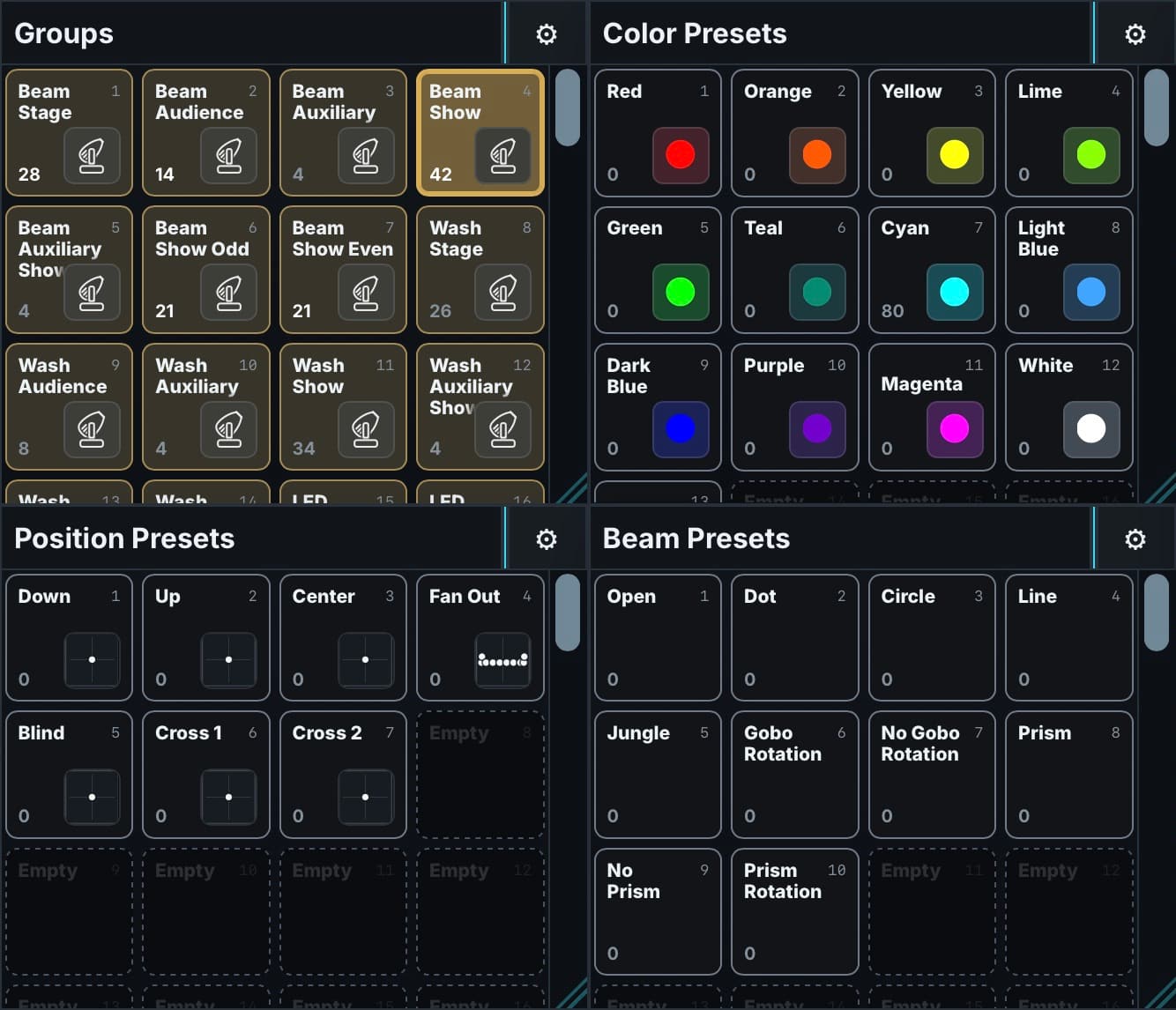Select the Jungle beam preset
This screenshot has height=1010, width=1176.
tap(658, 775)
